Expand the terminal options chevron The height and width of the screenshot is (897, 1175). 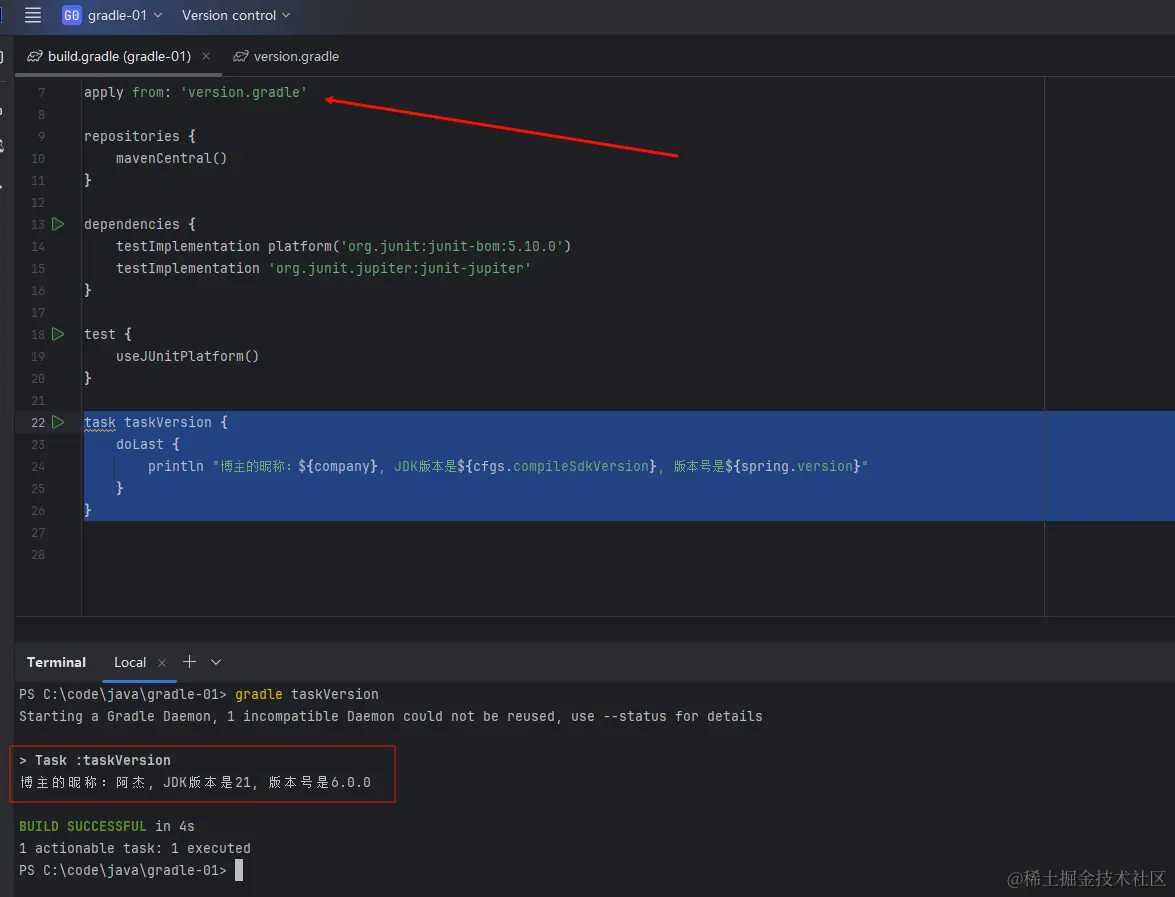pyautogui.click(x=216, y=662)
